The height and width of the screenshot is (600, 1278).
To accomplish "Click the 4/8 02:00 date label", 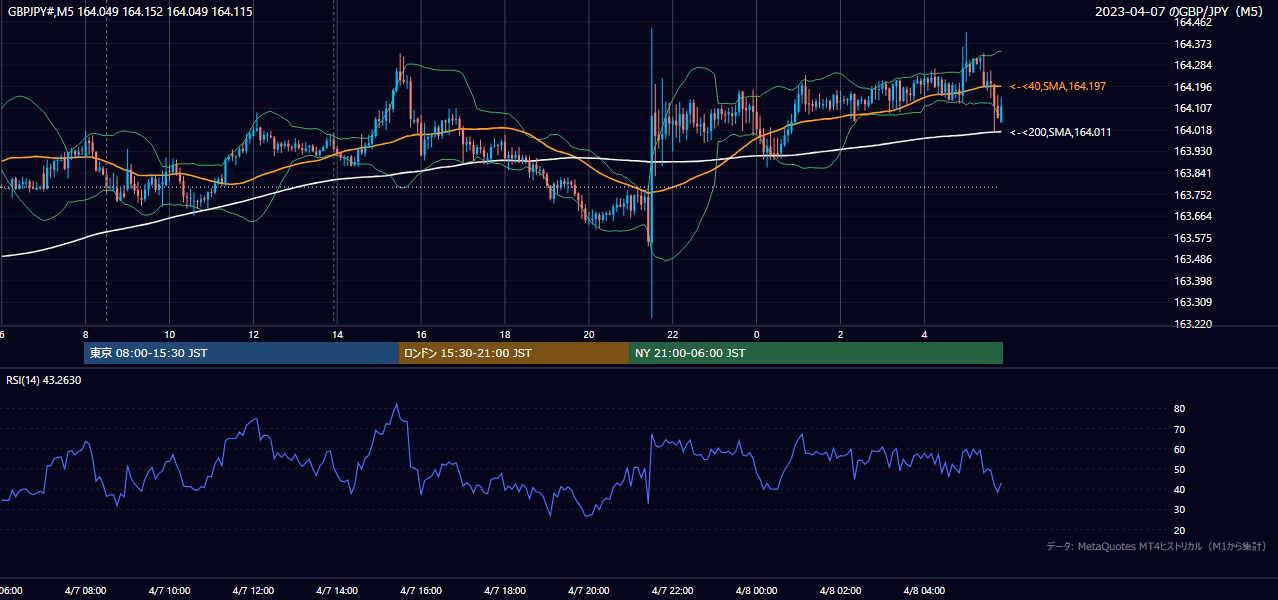I will 840,591.
